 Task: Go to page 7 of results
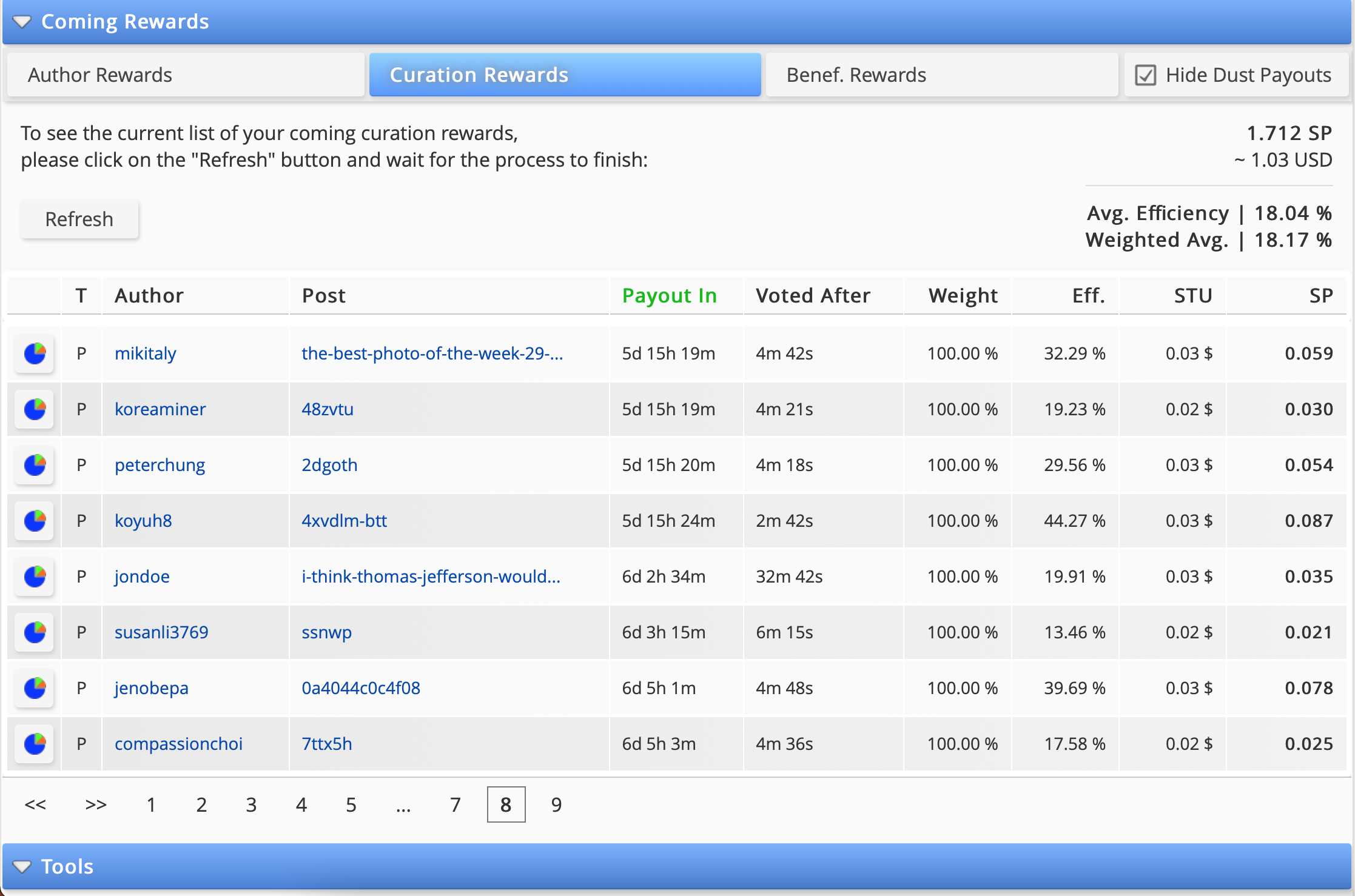pyautogui.click(x=456, y=805)
